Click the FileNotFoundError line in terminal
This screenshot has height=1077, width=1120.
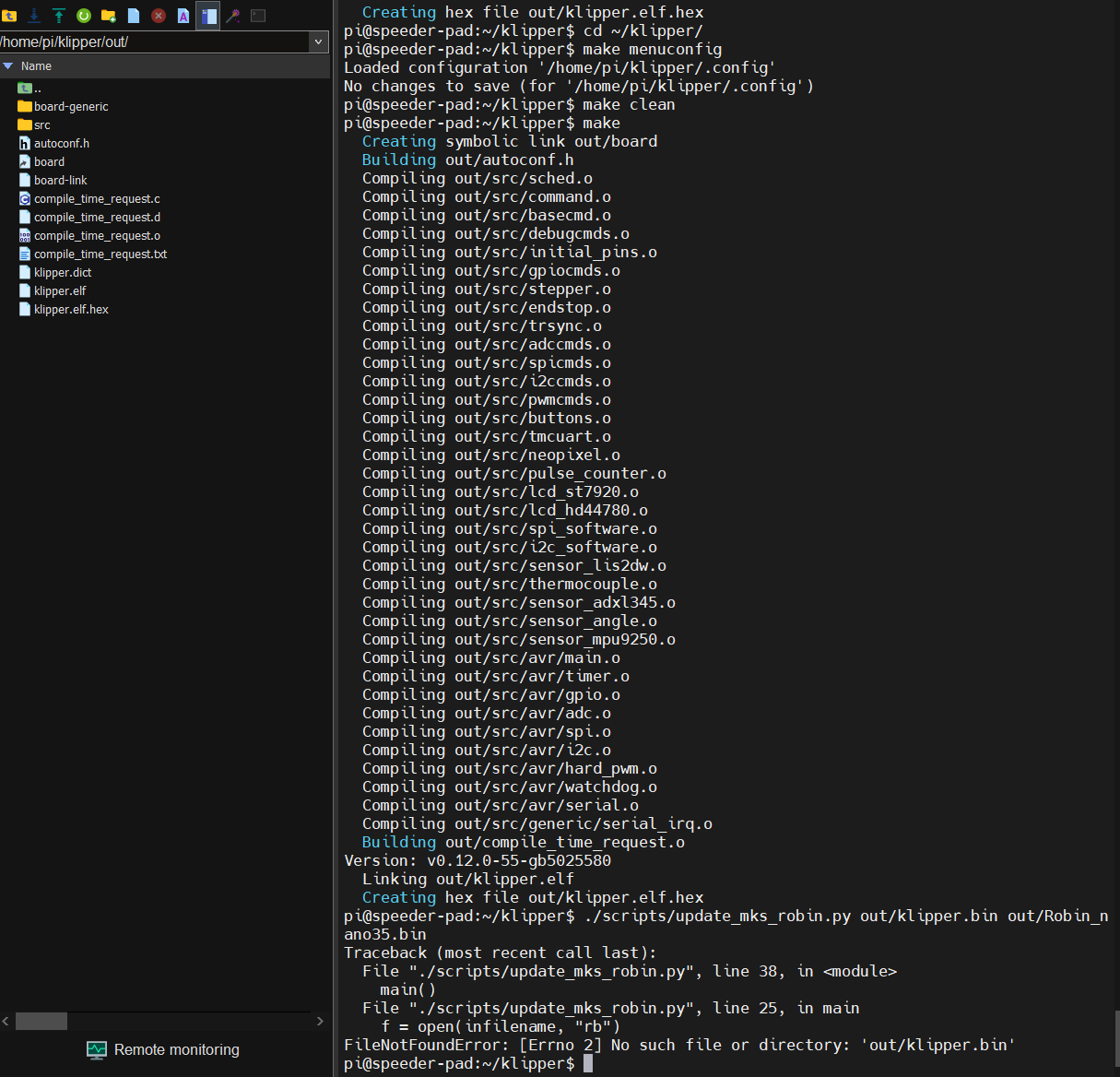point(679,1045)
